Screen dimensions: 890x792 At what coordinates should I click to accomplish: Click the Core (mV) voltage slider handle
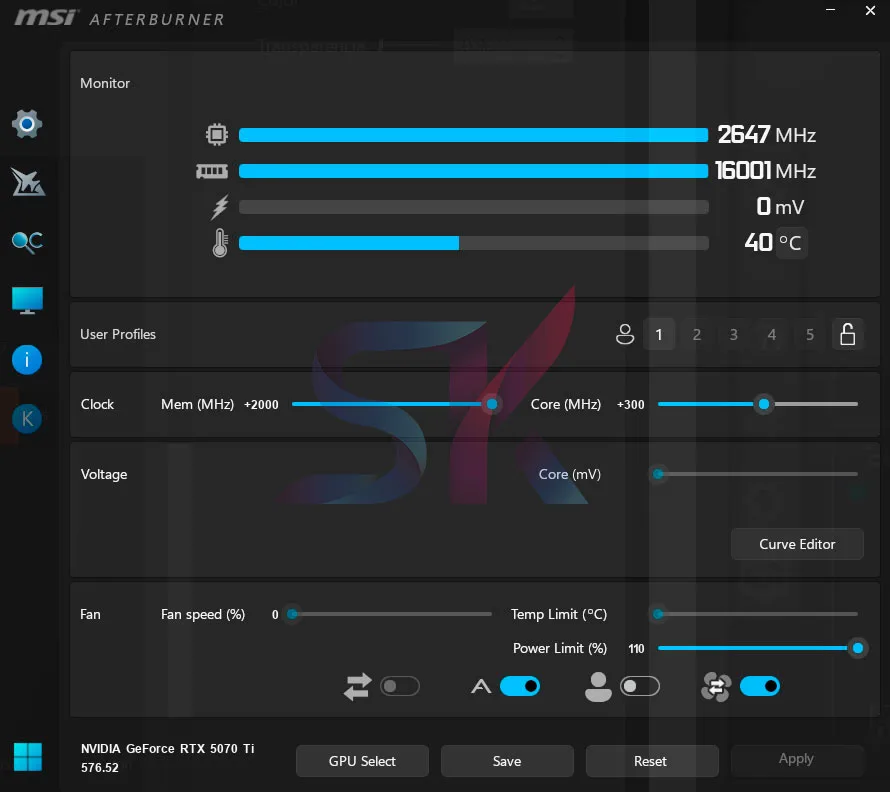[x=658, y=473]
